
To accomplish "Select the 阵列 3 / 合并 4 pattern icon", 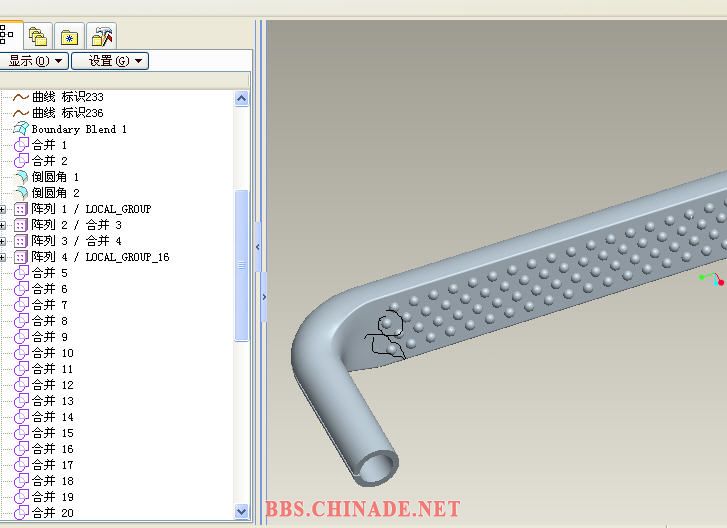I will (21, 241).
